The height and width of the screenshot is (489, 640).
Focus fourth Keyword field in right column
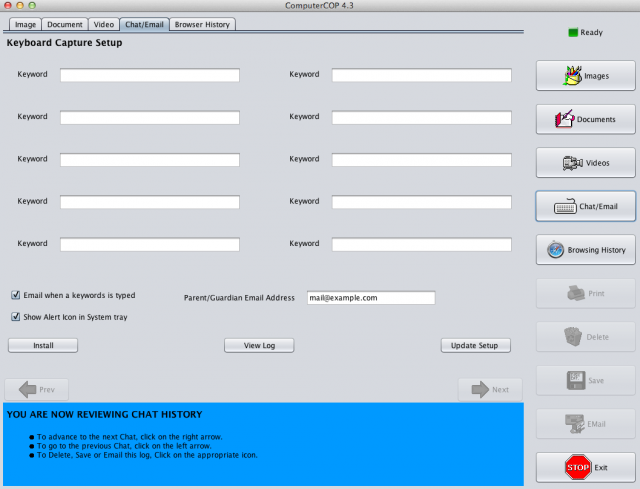point(422,202)
